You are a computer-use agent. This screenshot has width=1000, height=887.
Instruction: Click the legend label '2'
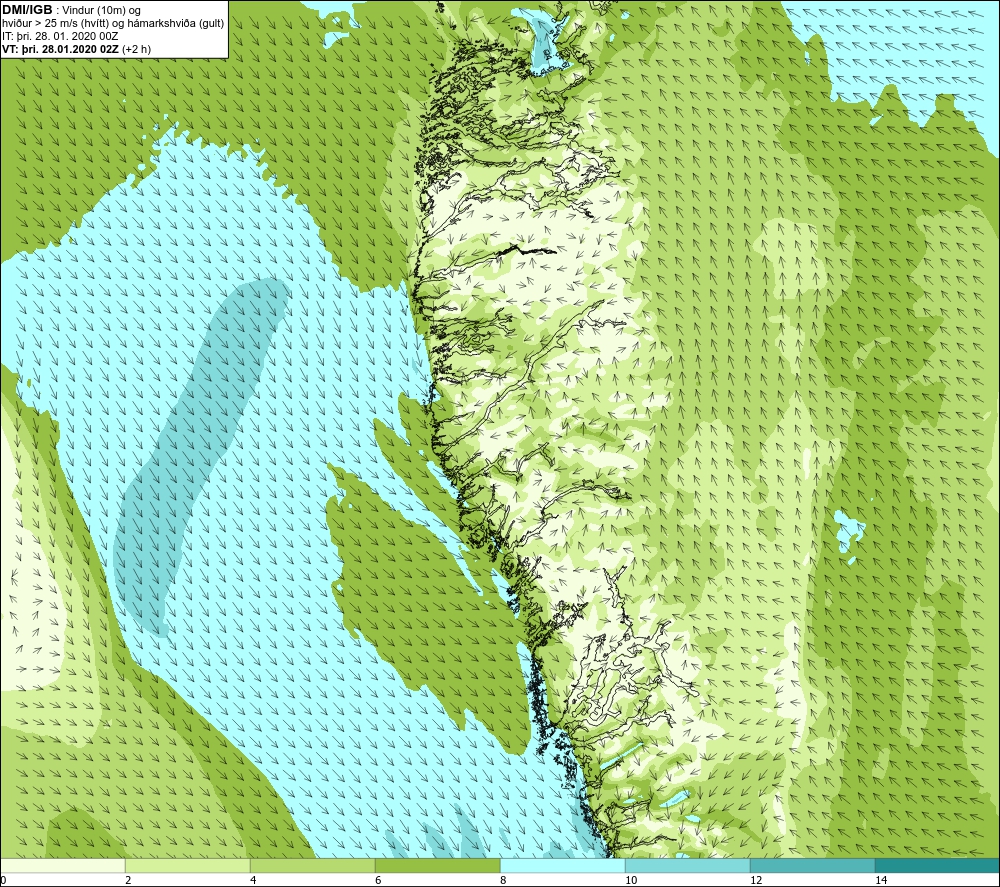click(128, 880)
